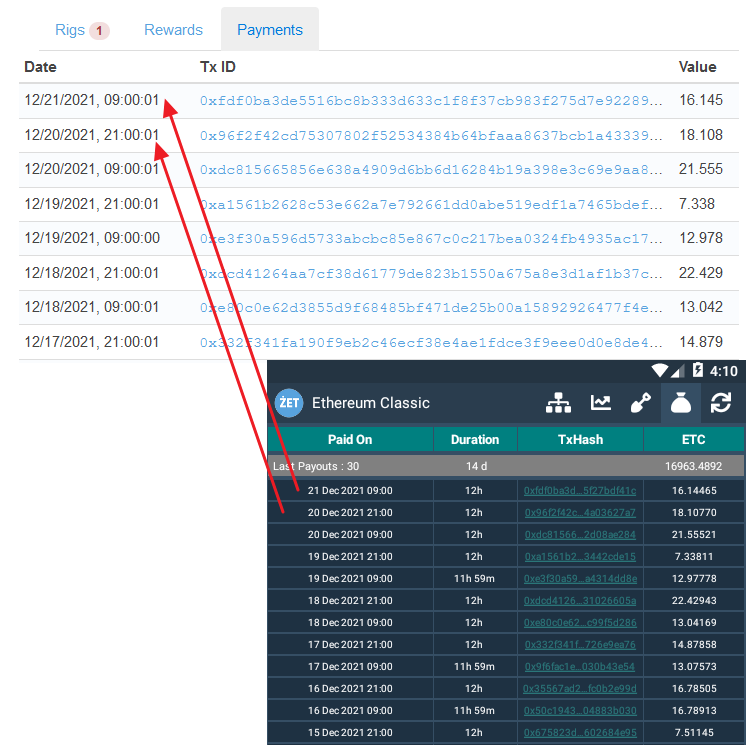Tap the ZET pool logo icon

click(289, 403)
